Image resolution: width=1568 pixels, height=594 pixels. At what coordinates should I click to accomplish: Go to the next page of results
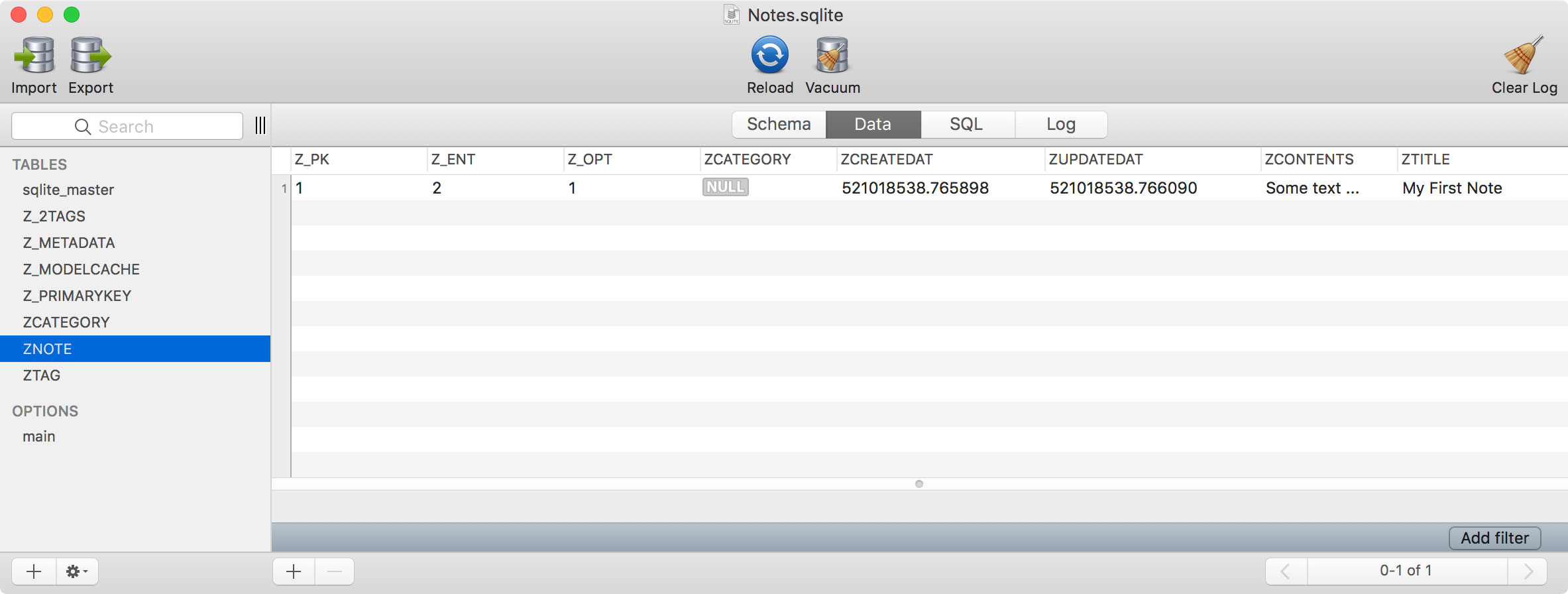[x=1528, y=571]
